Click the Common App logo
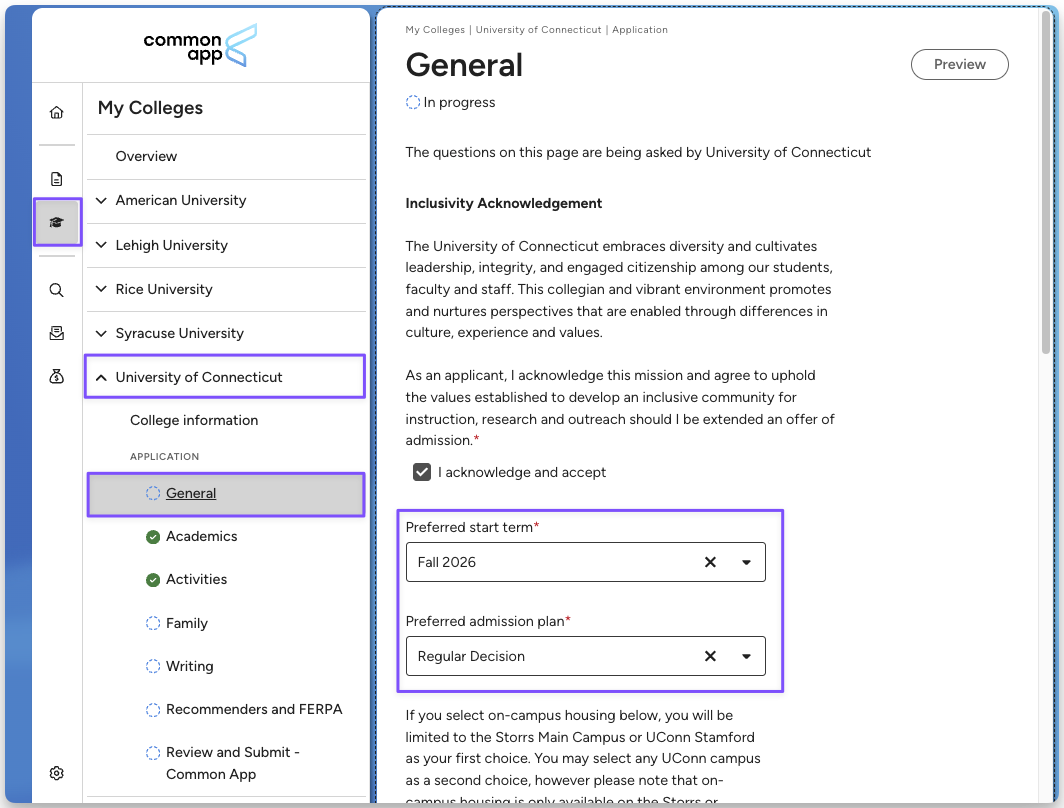1064x808 pixels. point(200,45)
